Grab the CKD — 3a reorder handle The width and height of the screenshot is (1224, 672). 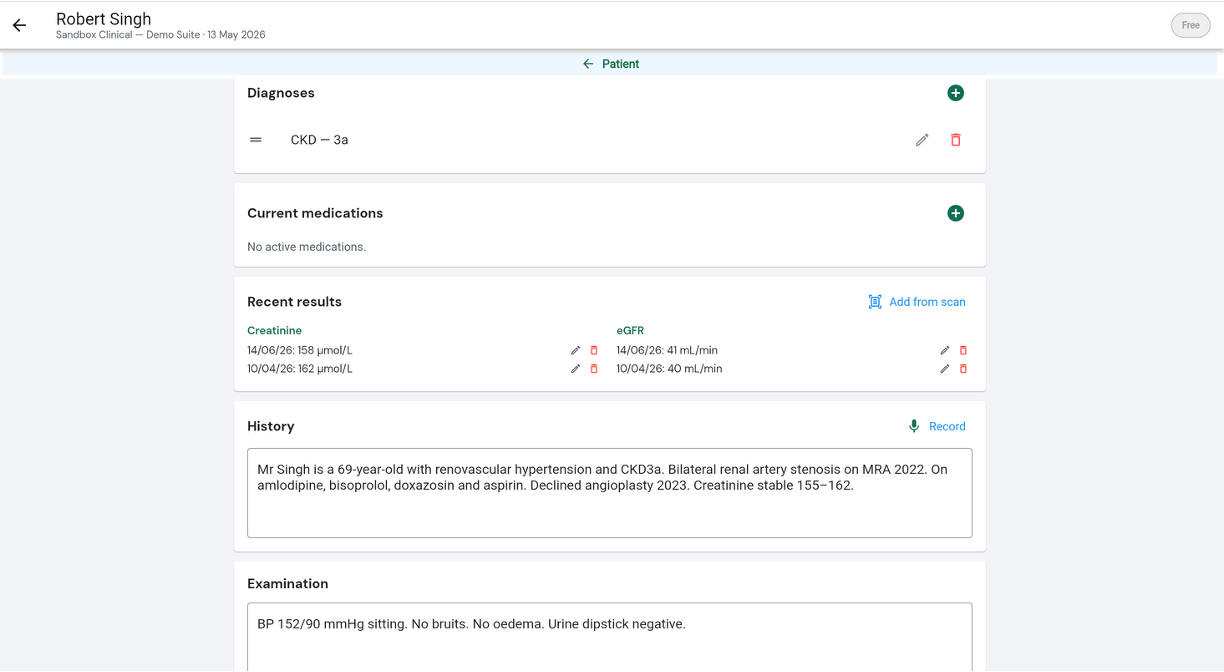click(x=256, y=140)
